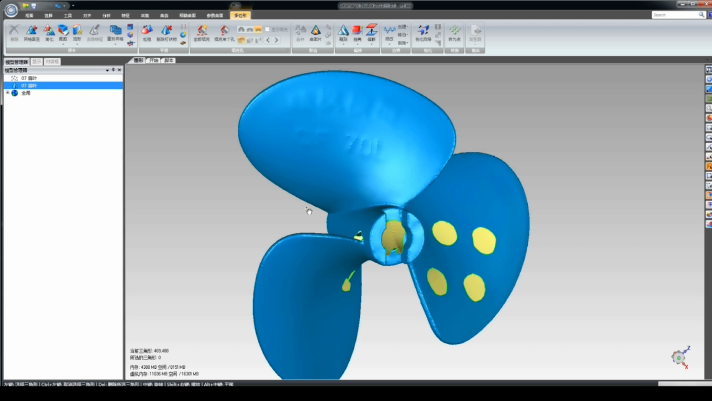Image resolution: width=712 pixels, height=401 pixels.
Task: Click the XYZ orientation gizmo in viewport
Action: 680,356
